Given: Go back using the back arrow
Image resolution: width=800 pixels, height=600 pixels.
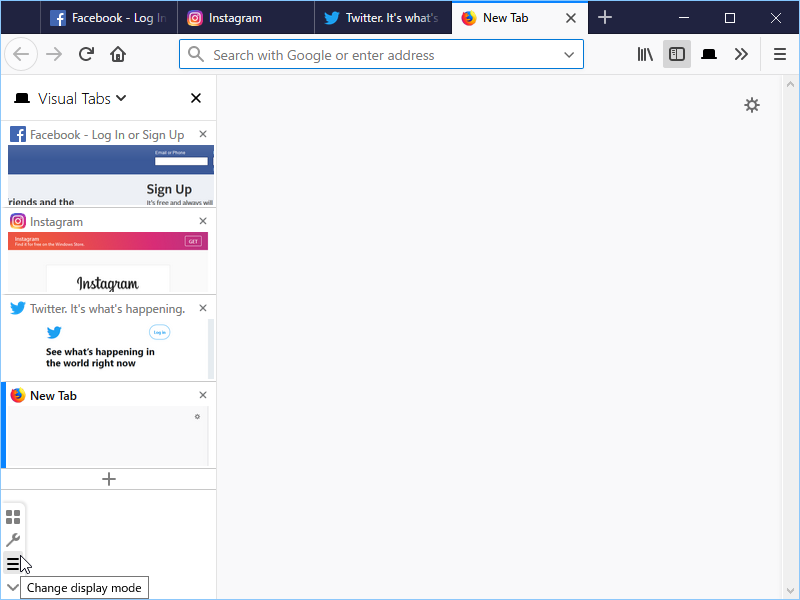Looking at the screenshot, I should (21, 54).
